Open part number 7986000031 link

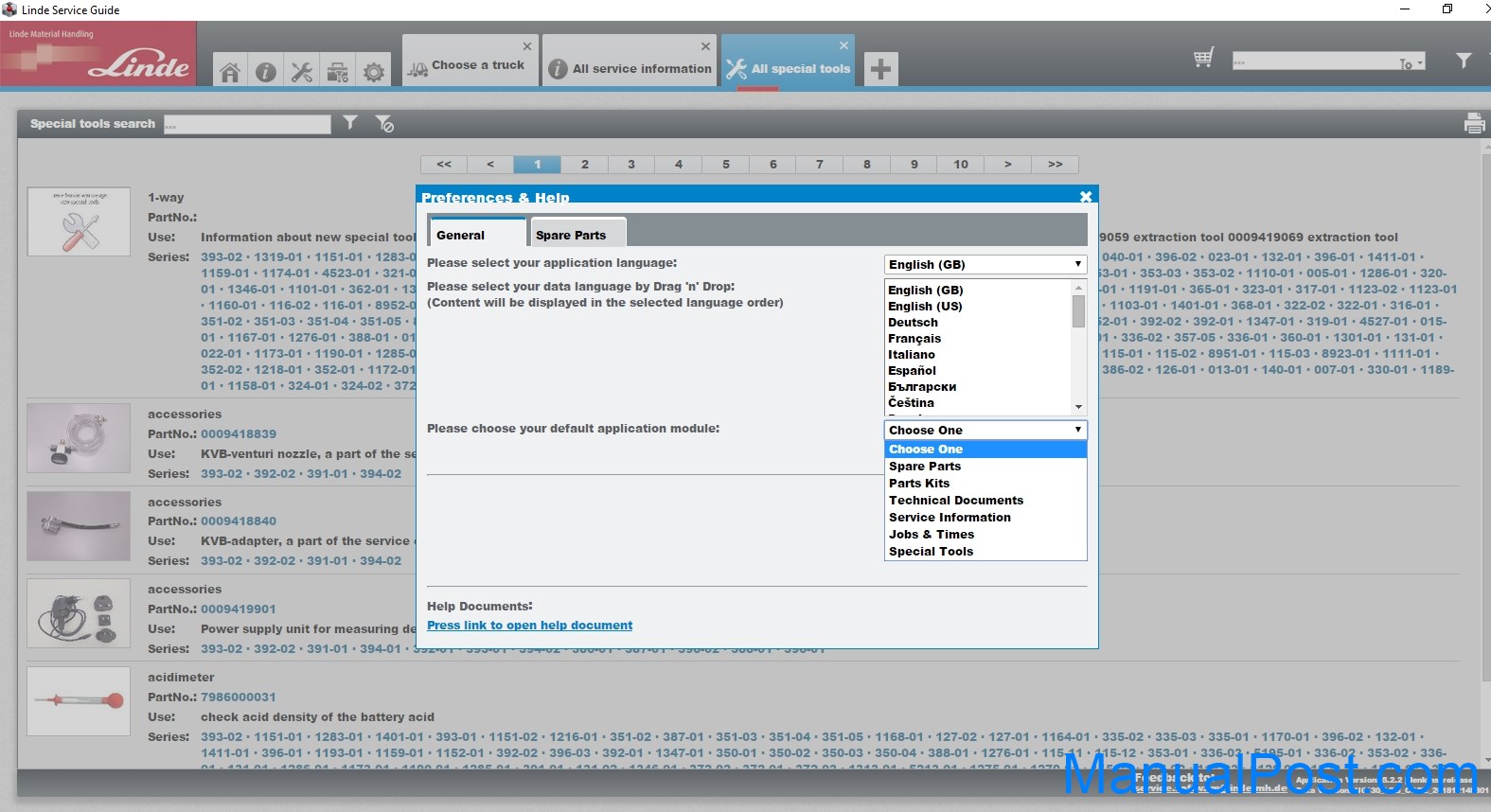click(x=239, y=697)
